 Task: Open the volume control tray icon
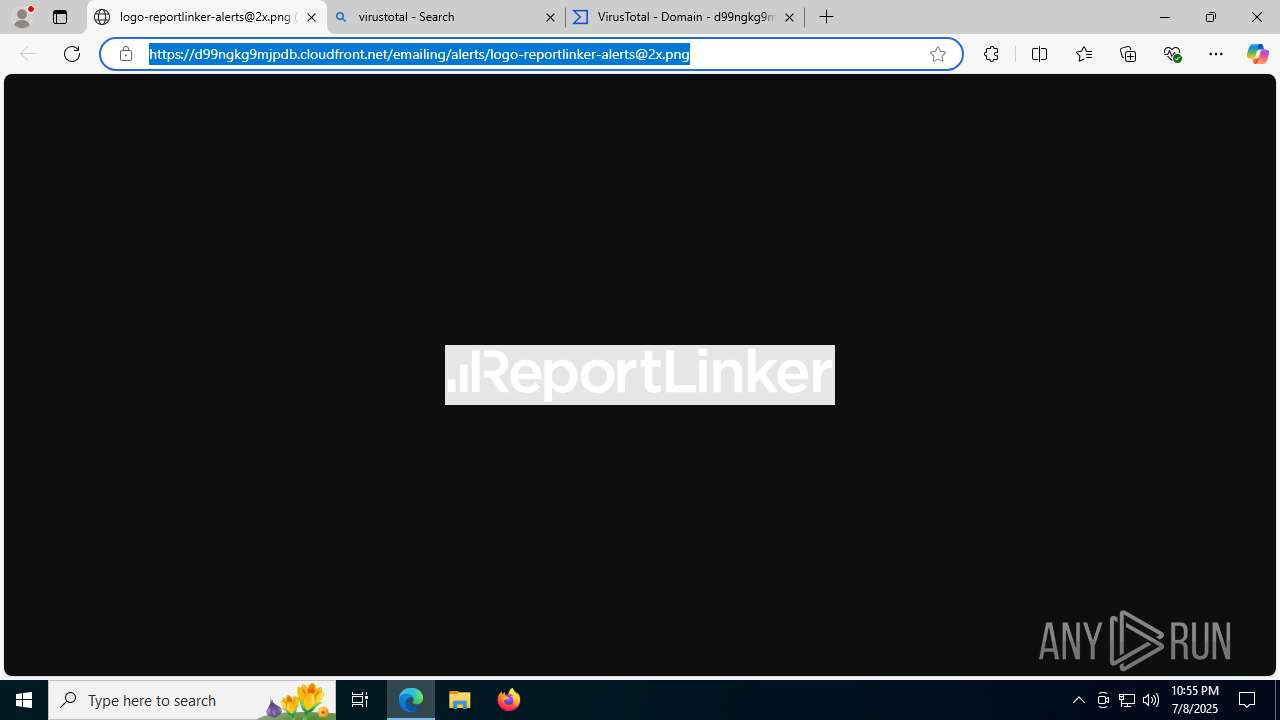[1151, 700]
